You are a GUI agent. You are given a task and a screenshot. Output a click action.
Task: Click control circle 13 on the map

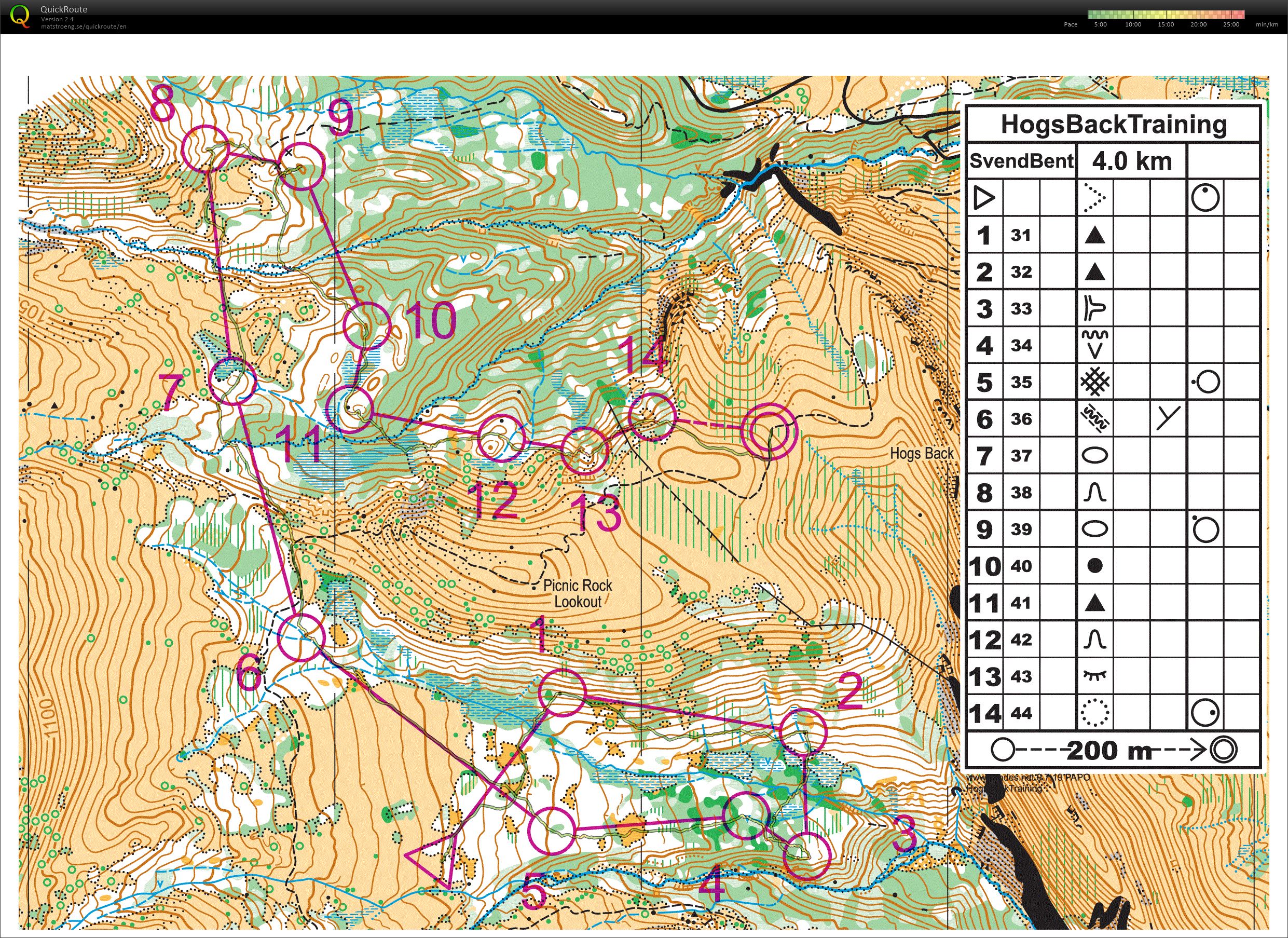(x=585, y=451)
